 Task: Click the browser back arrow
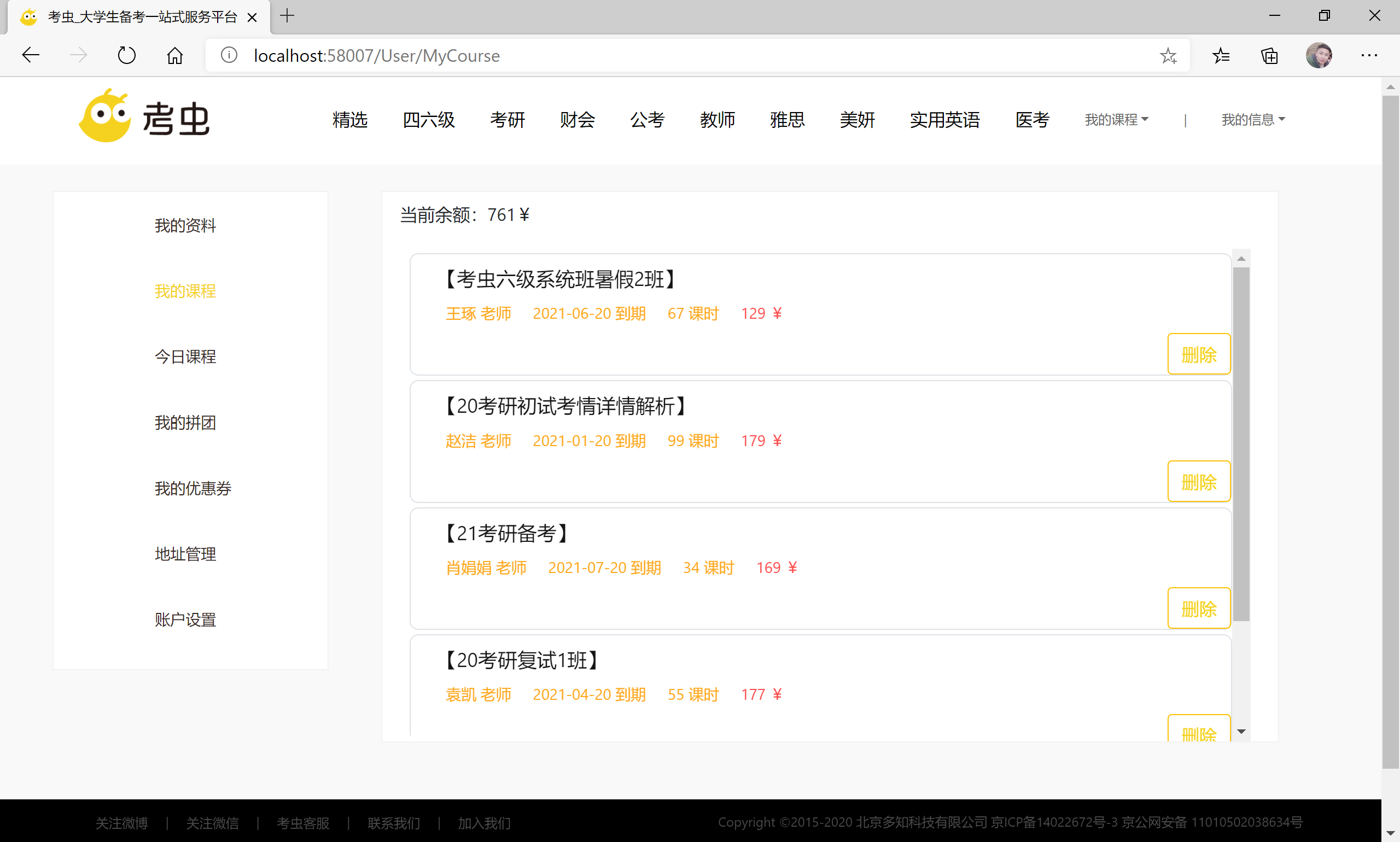31,55
